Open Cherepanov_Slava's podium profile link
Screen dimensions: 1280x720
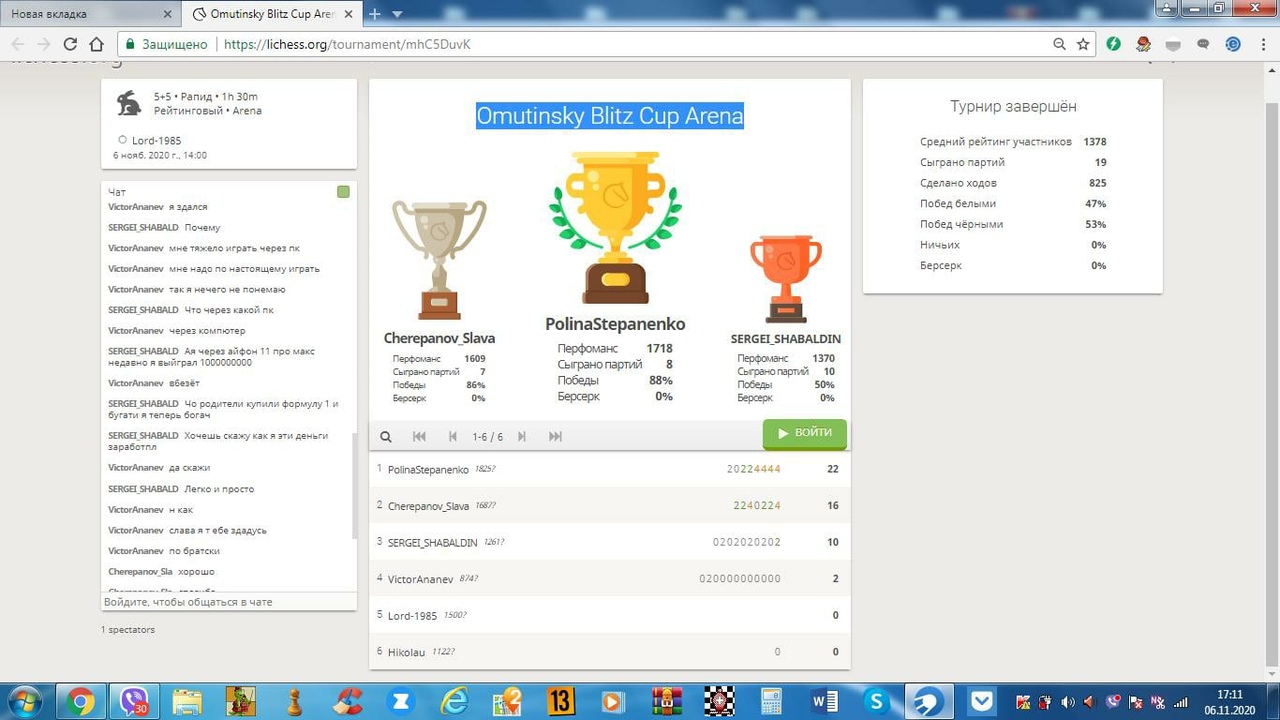point(439,338)
